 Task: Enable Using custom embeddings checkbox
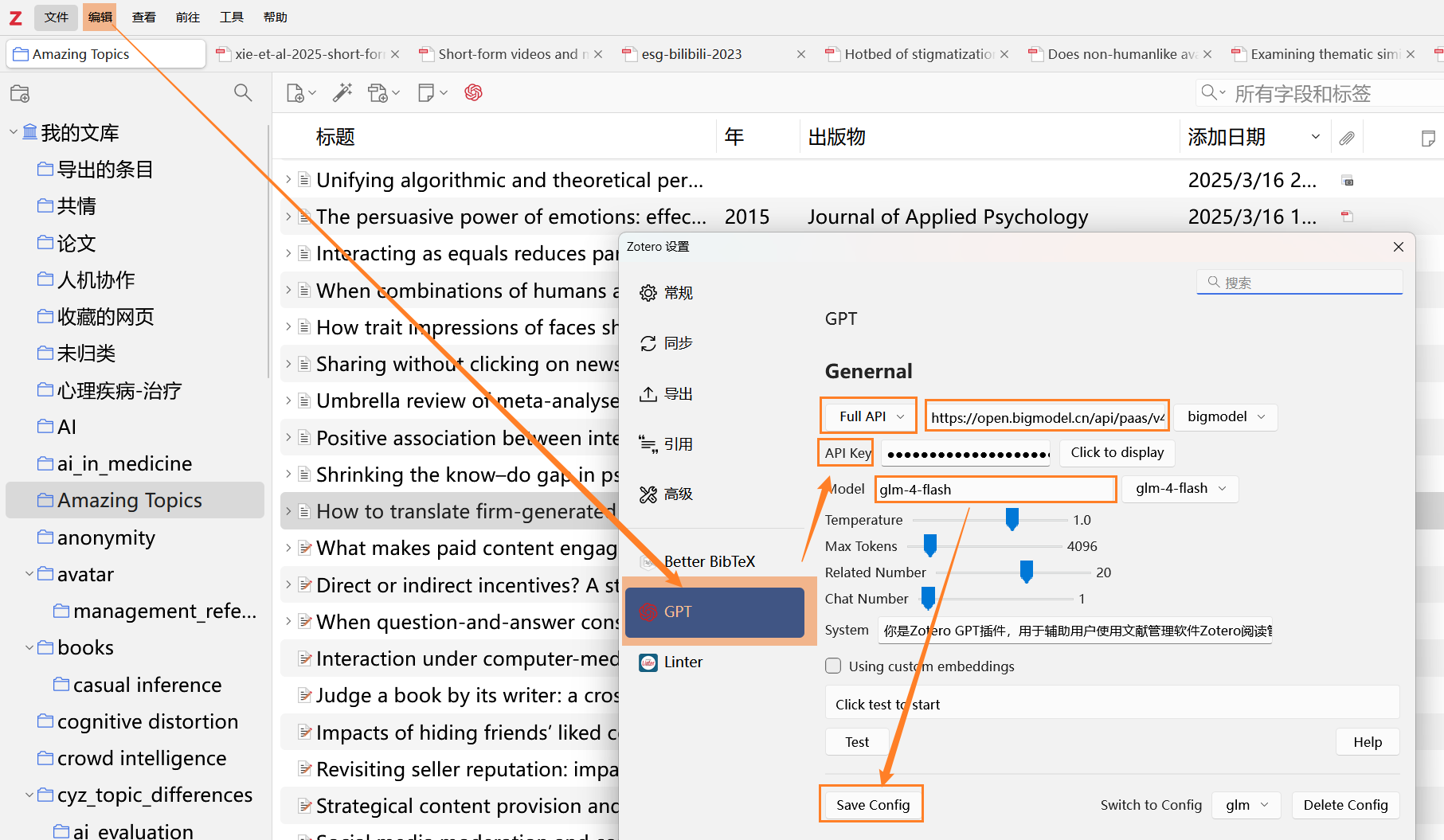point(833,666)
